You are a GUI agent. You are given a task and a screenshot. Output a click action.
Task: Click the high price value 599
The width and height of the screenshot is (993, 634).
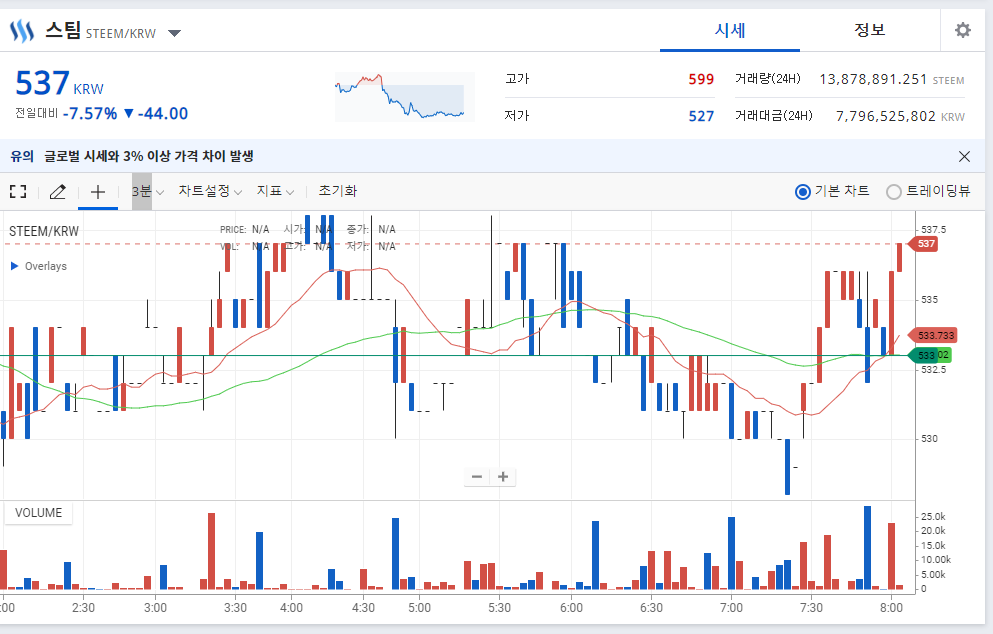[701, 79]
